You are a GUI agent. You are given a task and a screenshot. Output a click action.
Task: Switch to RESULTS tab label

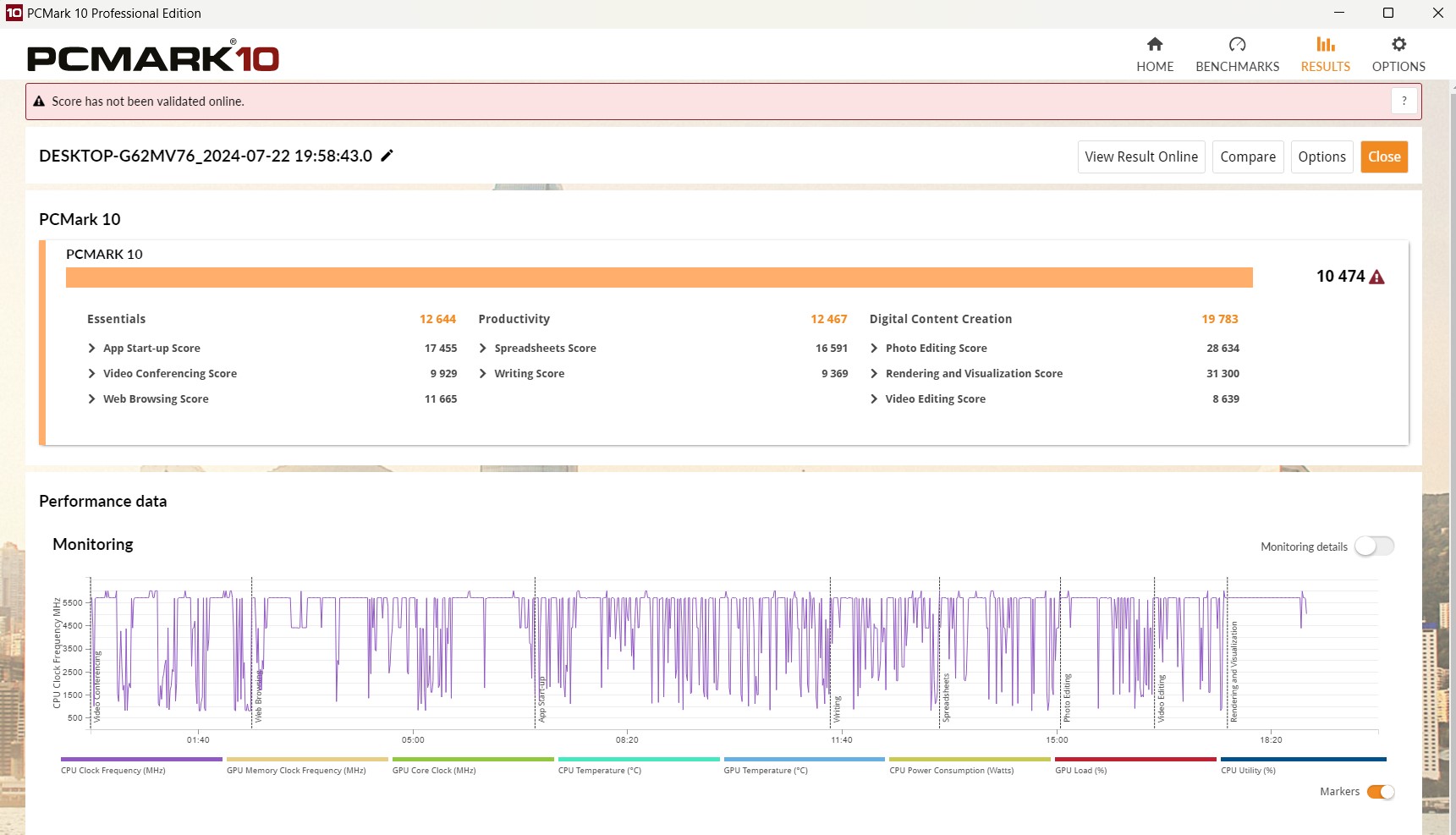tap(1326, 67)
